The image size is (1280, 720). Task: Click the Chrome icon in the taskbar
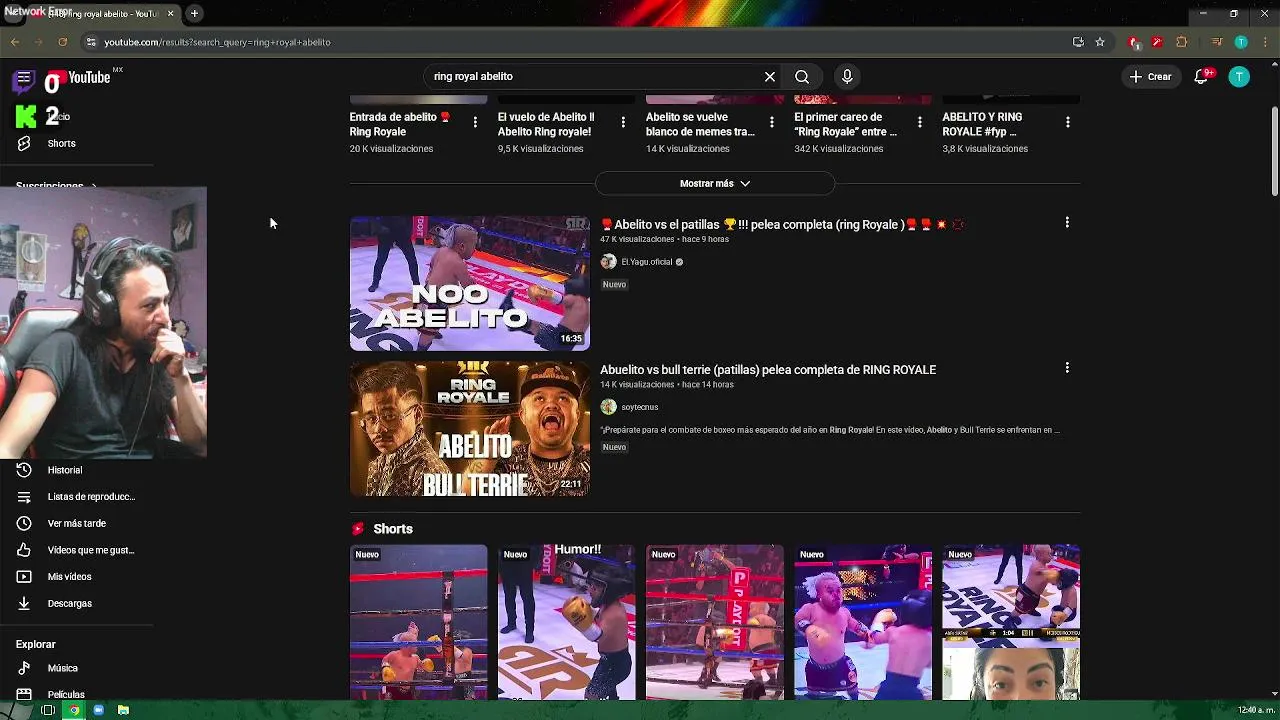pos(73,710)
